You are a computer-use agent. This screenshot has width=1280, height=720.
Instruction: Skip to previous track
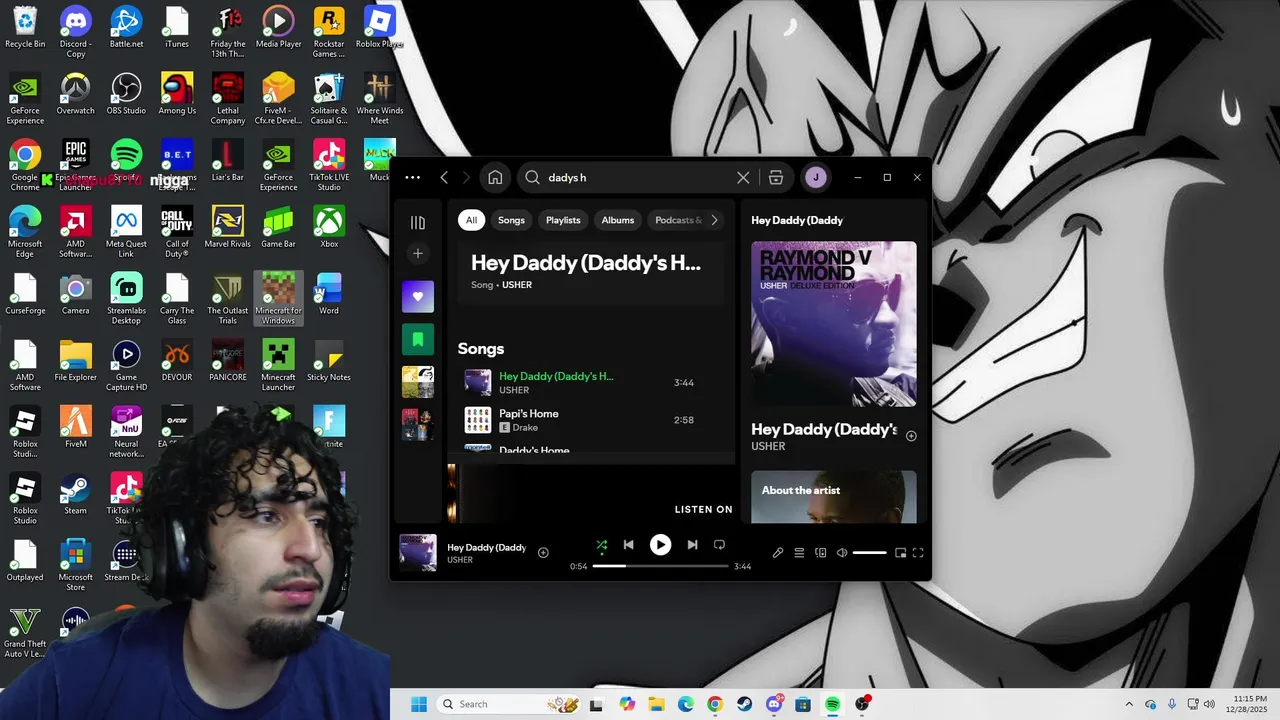coord(628,545)
